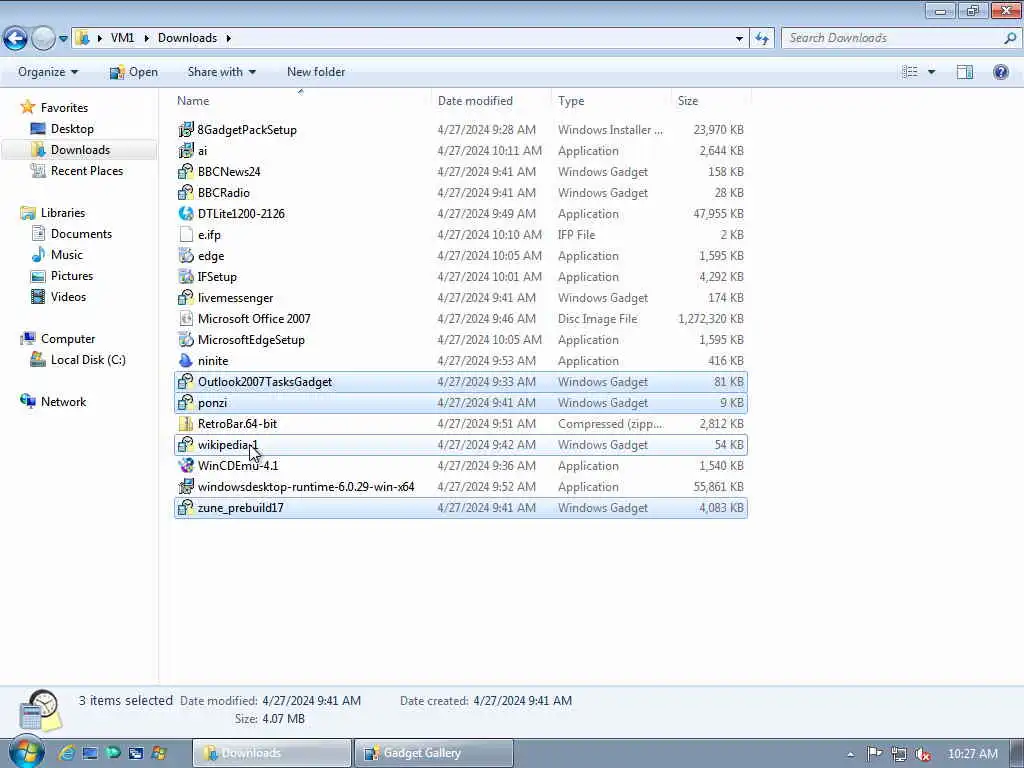The width and height of the screenshot is (1024, 768).
Task: Select the IFSetup application icon
Action: (186, 276)
